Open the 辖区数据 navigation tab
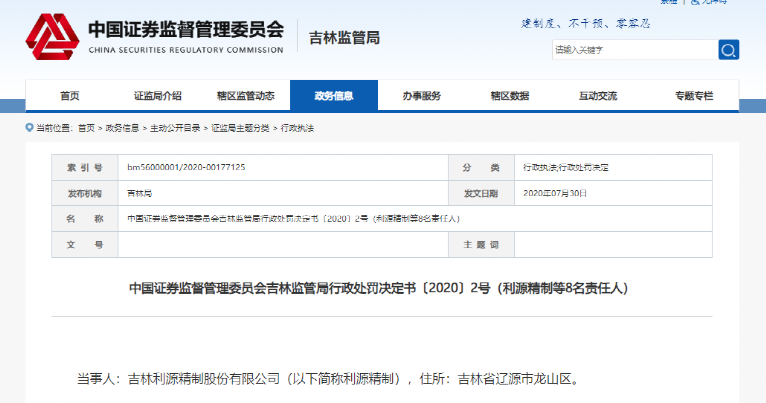This screenshot has width=766, height=403. [x=509, y=96]
